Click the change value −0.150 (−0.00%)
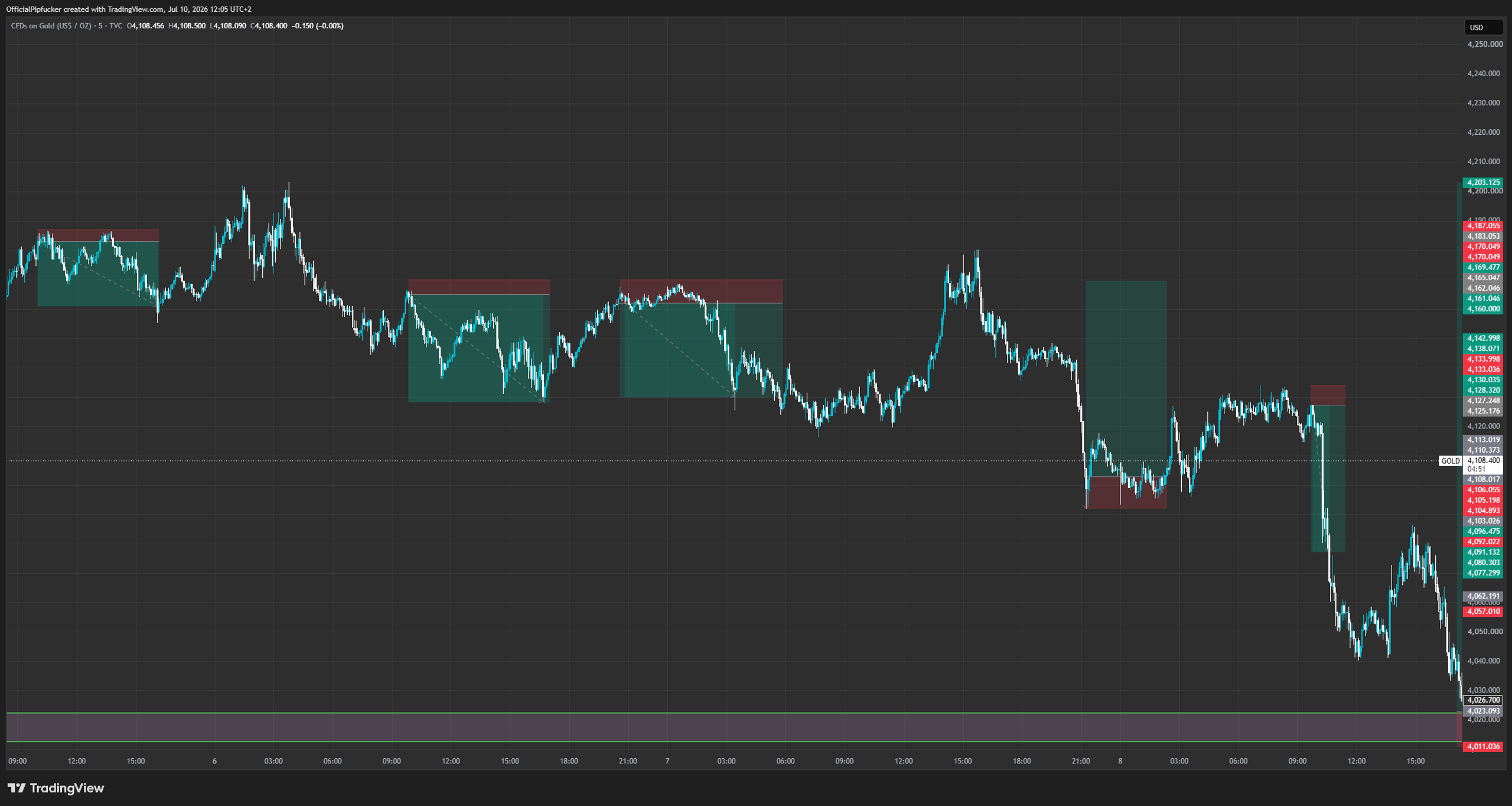Image resolution: width=1512 pixels, height=806 pixels. (x=318, y=26)
